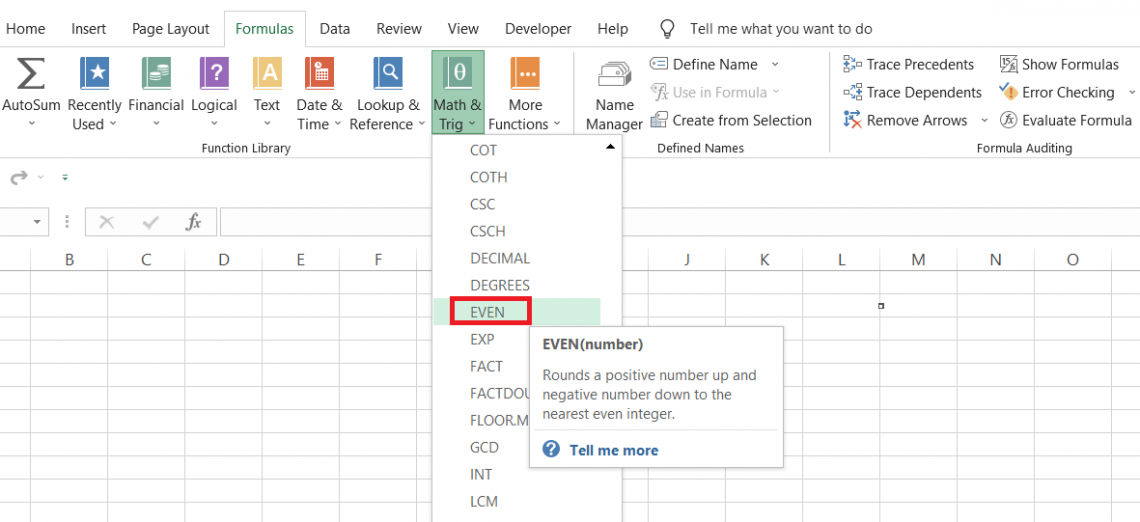Click the Insert Function fx button

[194, 222]
